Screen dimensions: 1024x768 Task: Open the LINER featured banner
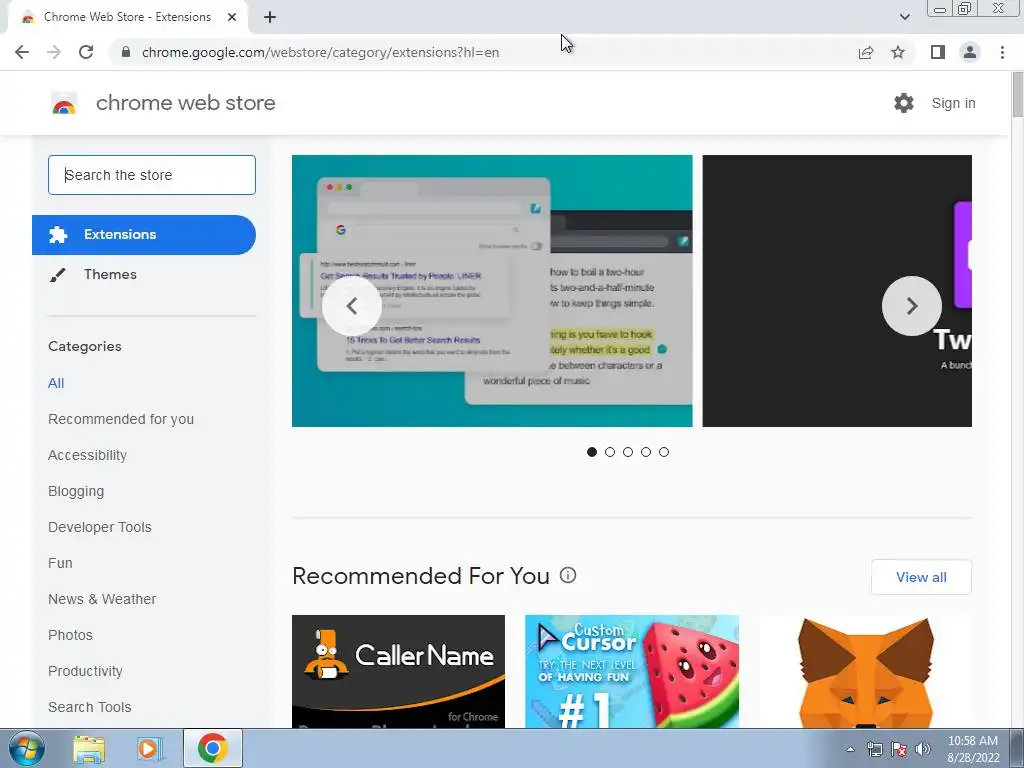click(x=492, y=291)
